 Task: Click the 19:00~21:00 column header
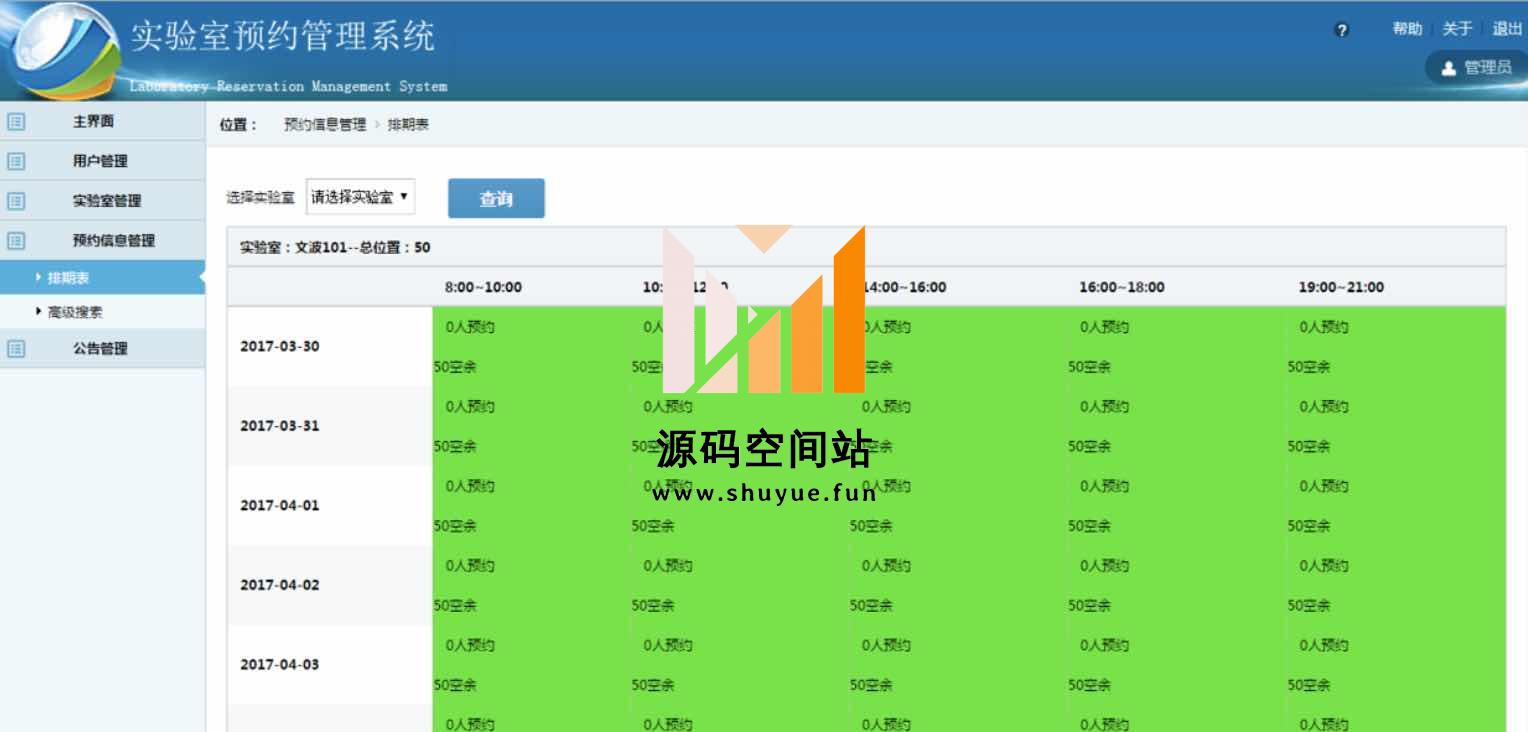tap(1341, 287)
